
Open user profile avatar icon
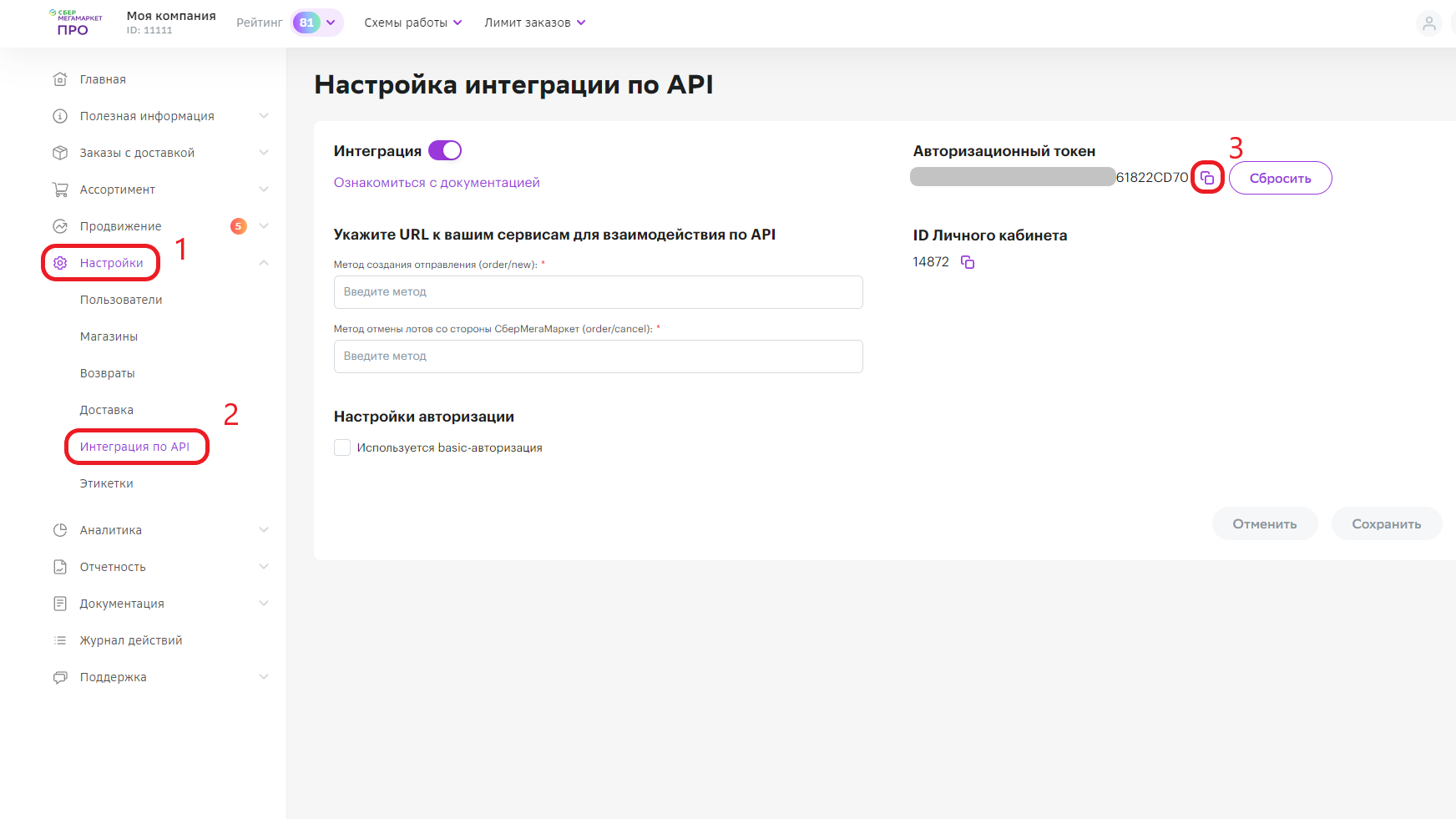(x=1428, y=23)
